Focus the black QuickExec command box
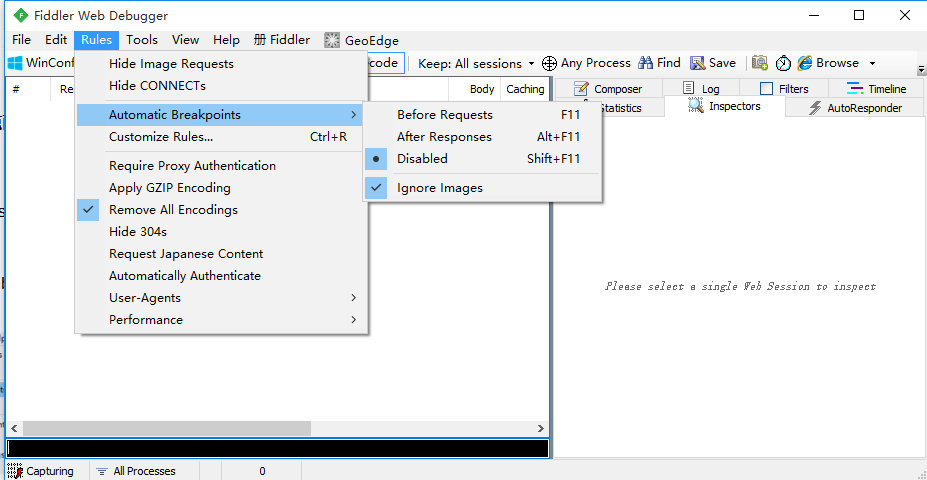Screen dimensions: 927x480 pos(278,449)
